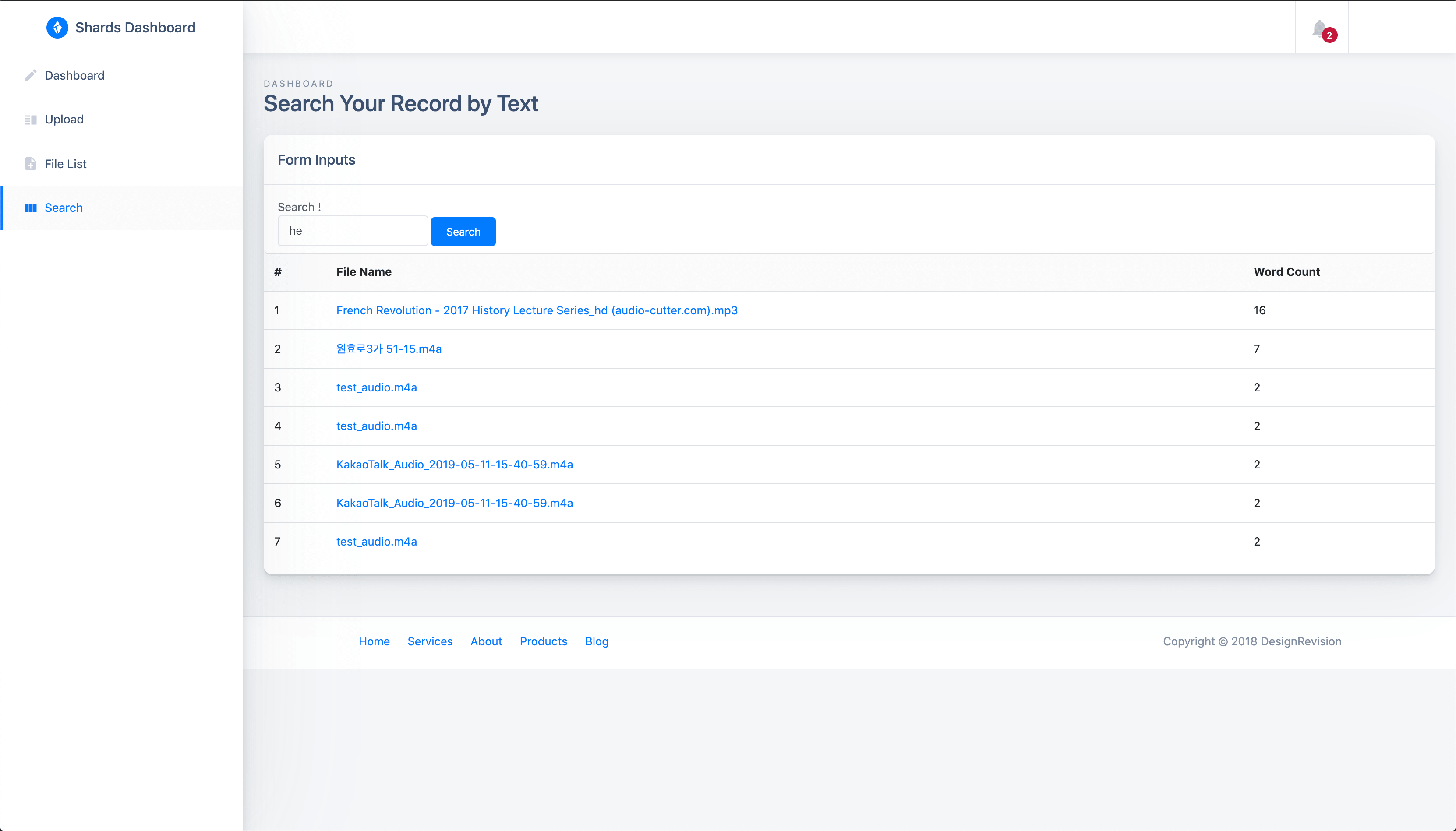Select the Search grid icon in sidebar

tap(32, 208)
